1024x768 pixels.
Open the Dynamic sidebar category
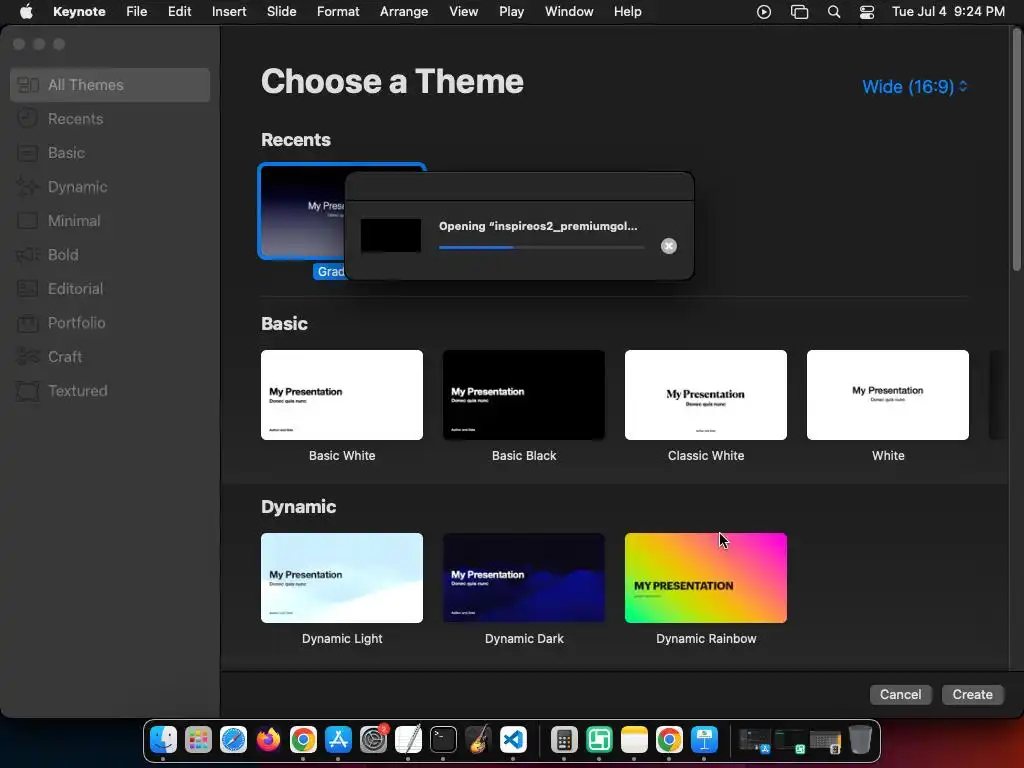110,187
